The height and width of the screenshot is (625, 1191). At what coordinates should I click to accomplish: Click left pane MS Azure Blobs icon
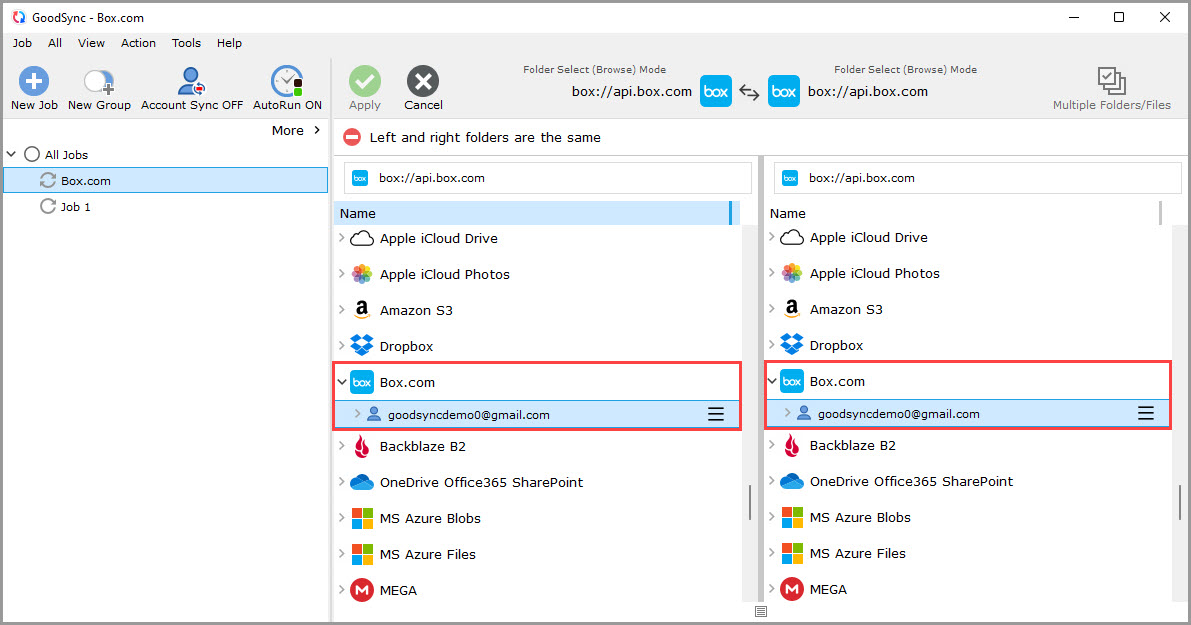click(362, 519)
